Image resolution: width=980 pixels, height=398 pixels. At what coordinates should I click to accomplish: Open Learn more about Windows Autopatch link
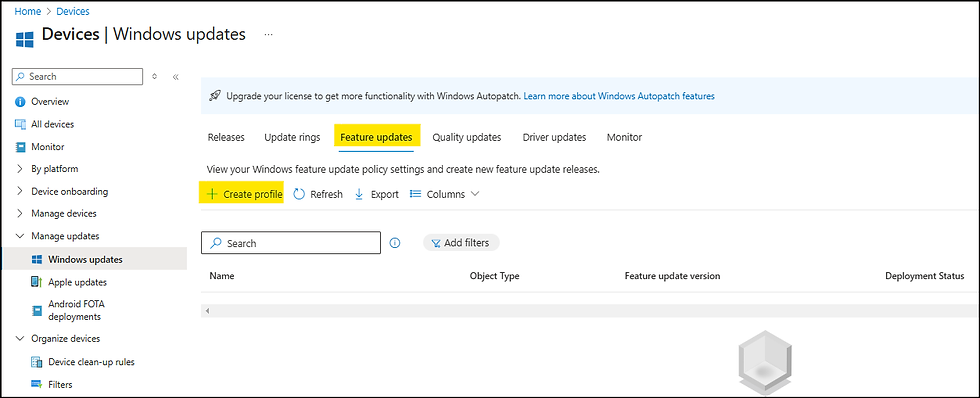tap(619, 96)
